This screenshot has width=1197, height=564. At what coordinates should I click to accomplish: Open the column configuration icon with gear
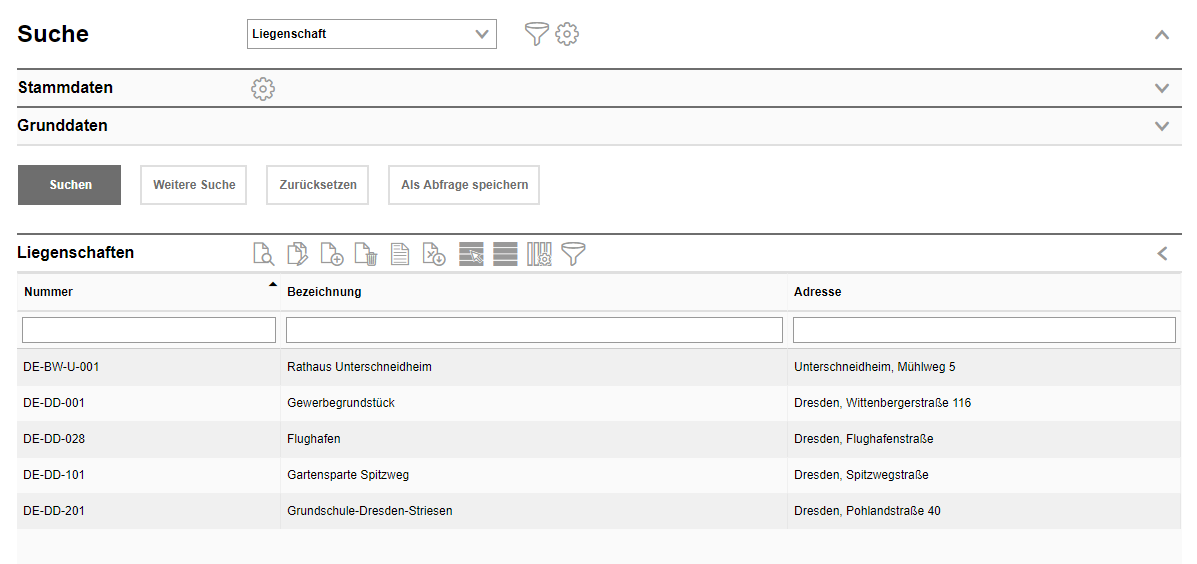click(539, 254)
